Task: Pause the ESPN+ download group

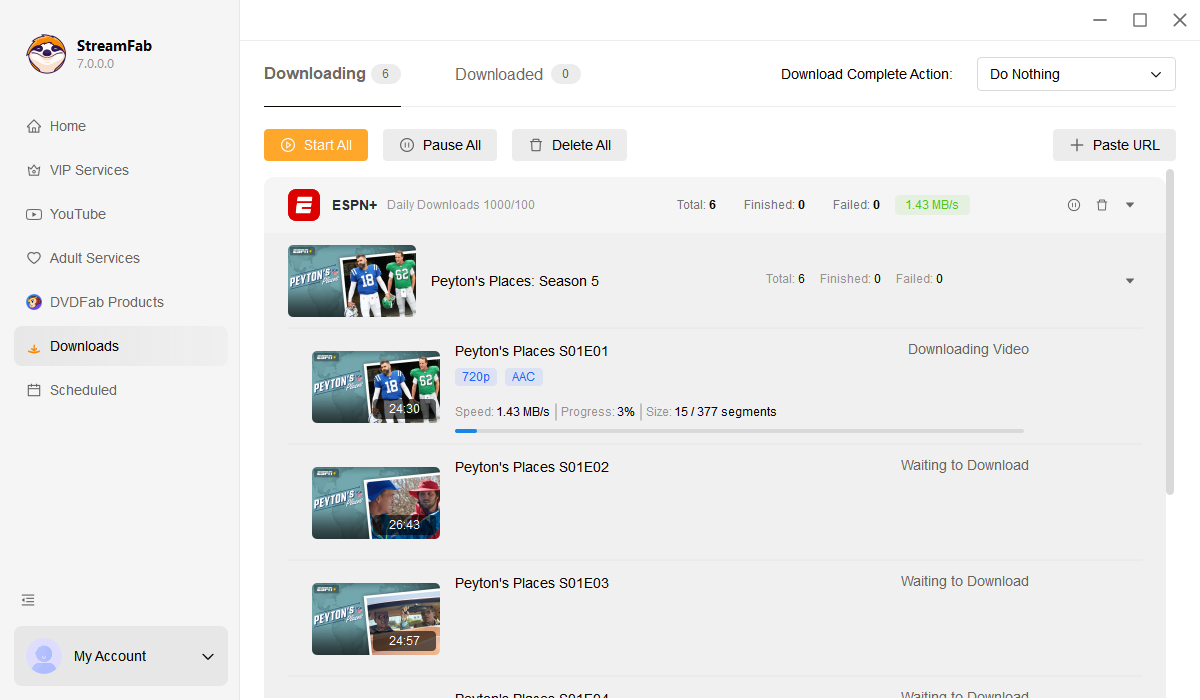Action: 1073,205
